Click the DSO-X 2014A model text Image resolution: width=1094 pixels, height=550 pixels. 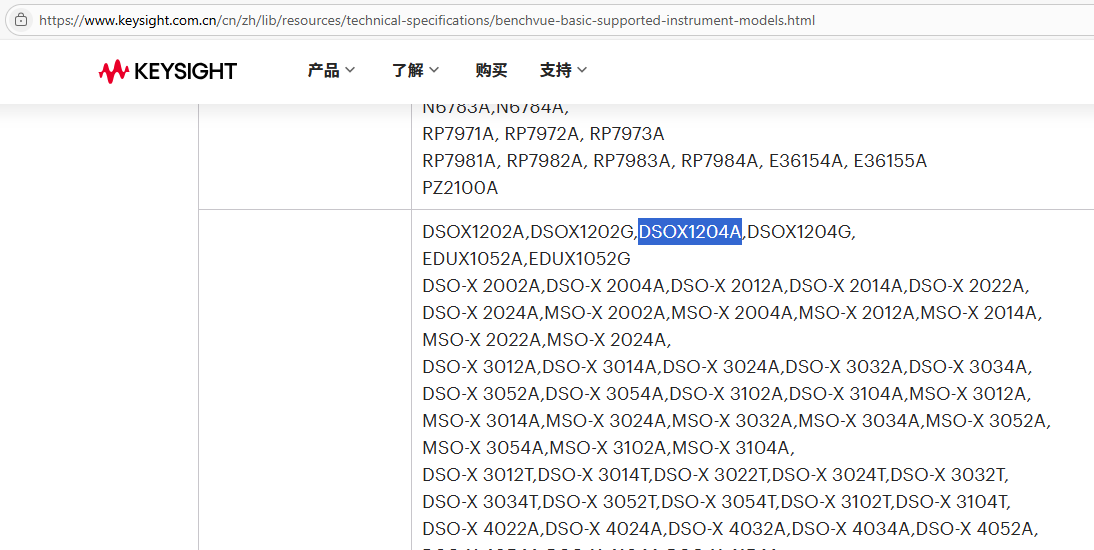(846, 286)
